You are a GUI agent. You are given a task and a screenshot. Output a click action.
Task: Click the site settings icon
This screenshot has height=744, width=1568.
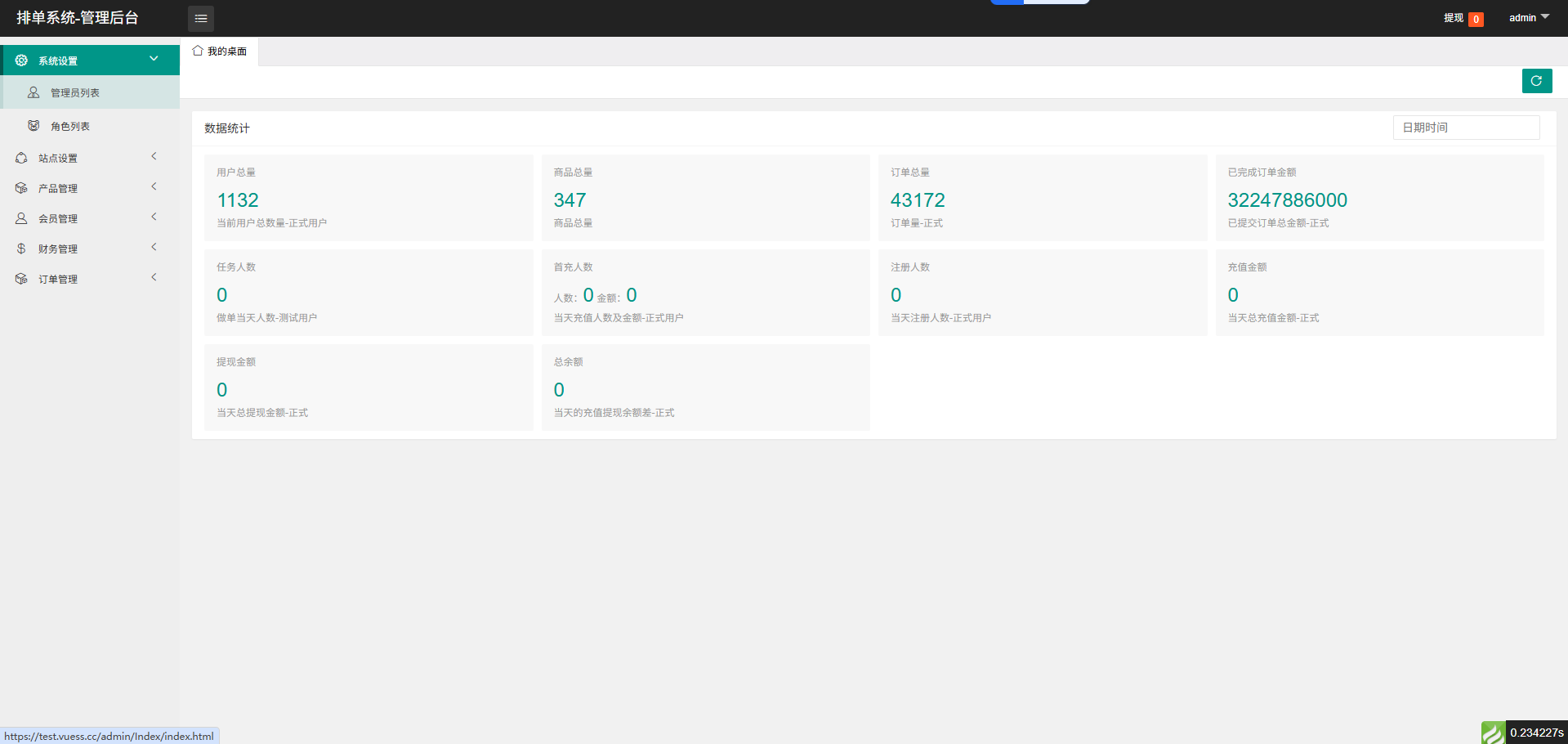click(x=21, y=158)
